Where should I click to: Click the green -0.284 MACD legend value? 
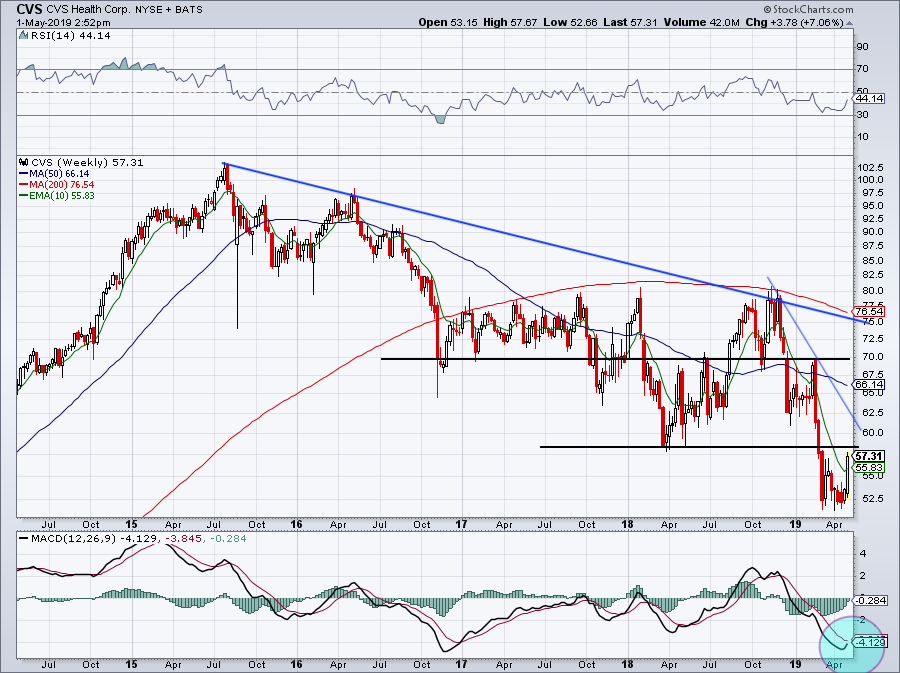(x=228, y=539)
